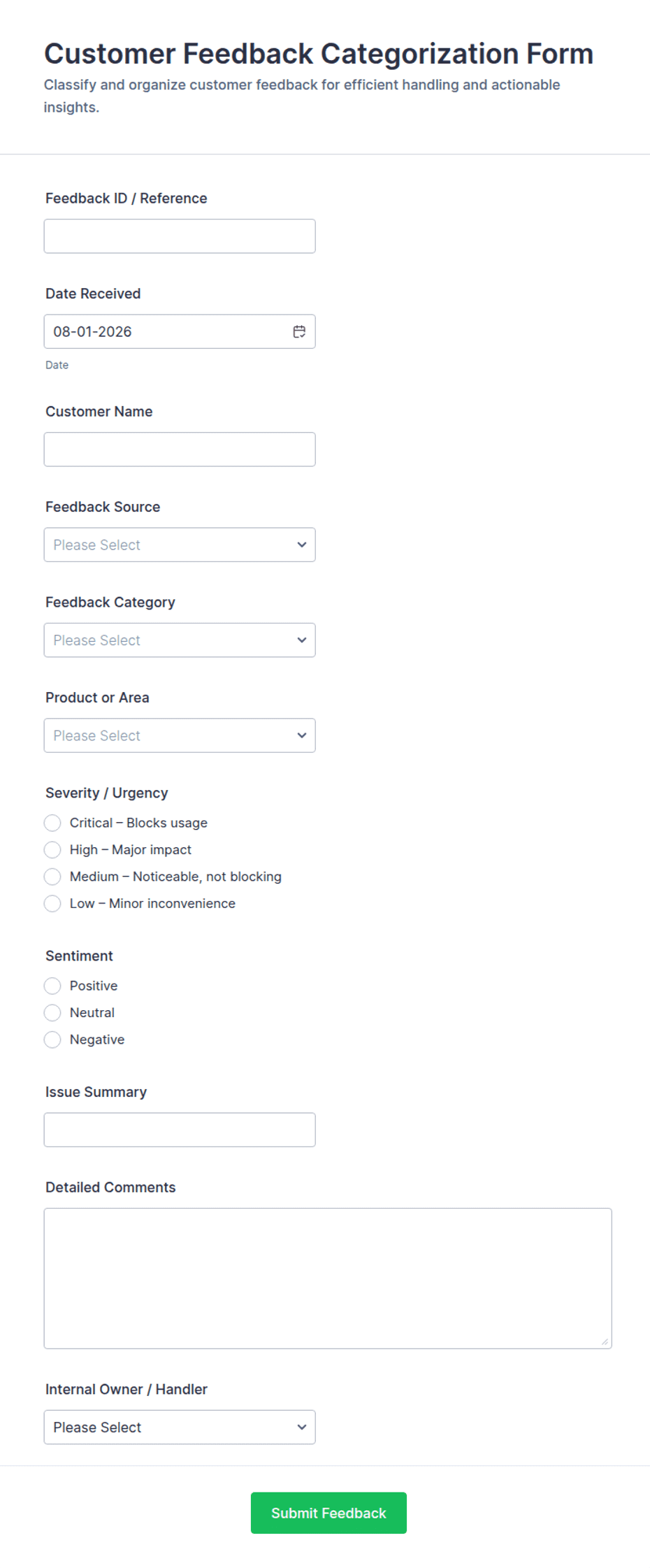Screen dimensions: 650x1568
Task: Mark sentiment as Neutral
Action: [x=52, y=1012]
